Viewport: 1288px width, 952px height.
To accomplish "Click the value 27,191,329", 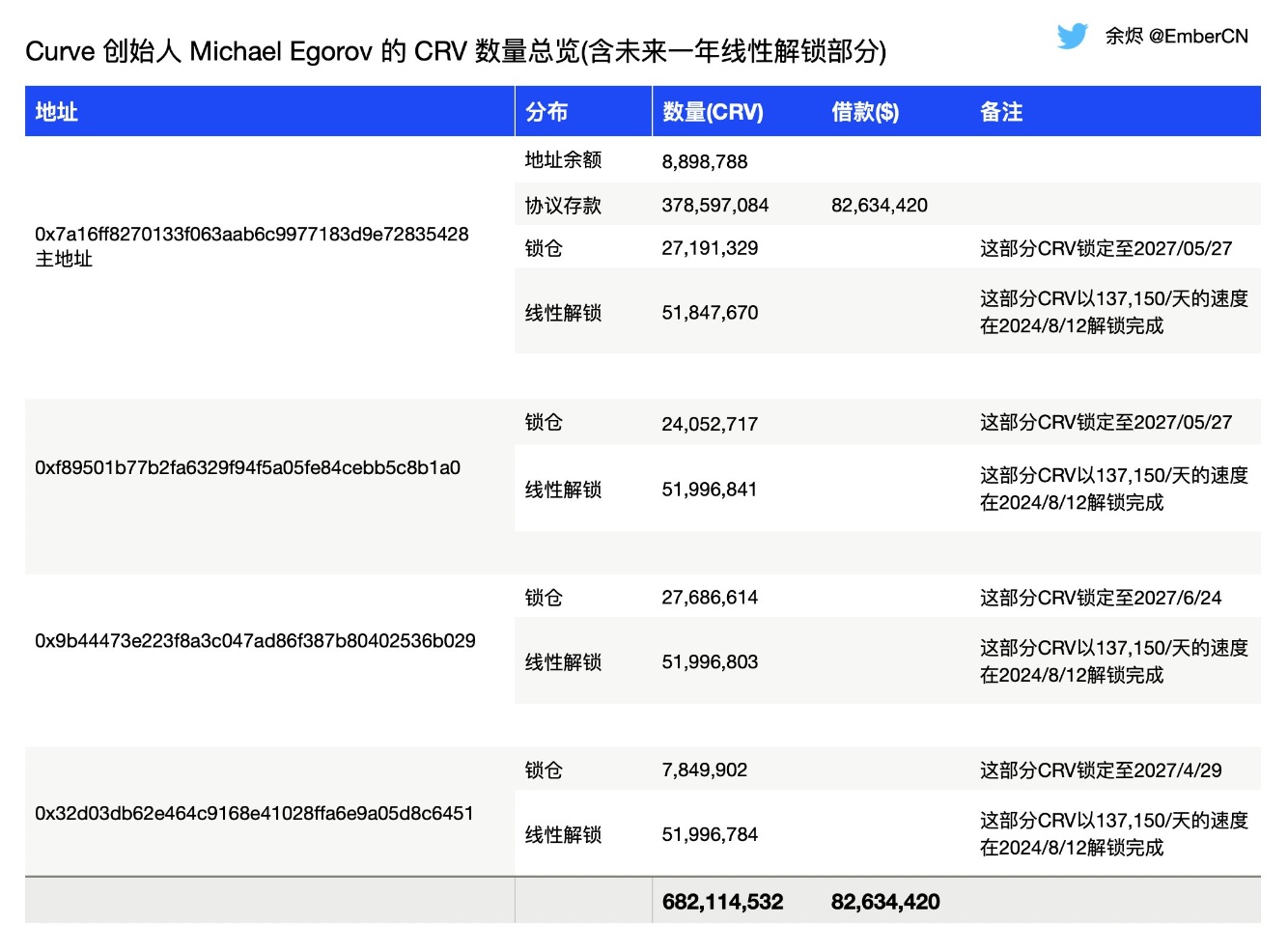I will click(710, 248).
